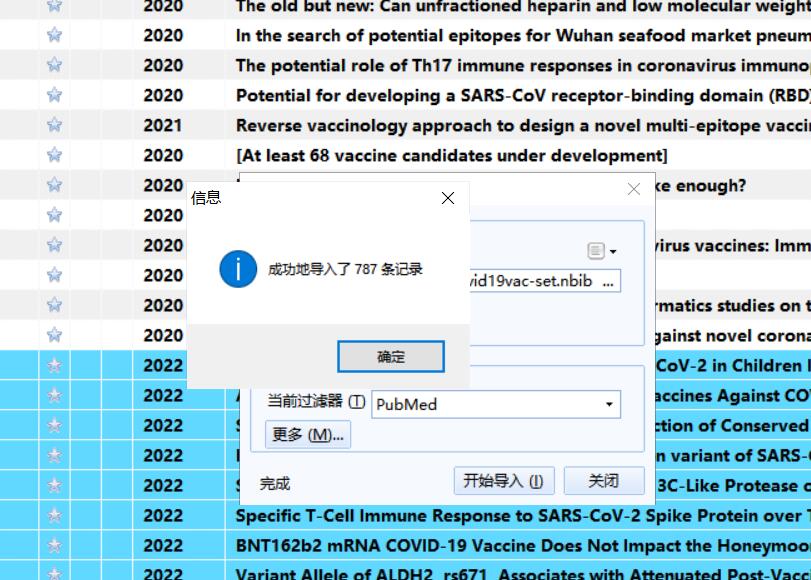Viewport: 811px width, 580px height.
Task: Star the record ending 'enough?'
Action: click(x=54, y=185)
